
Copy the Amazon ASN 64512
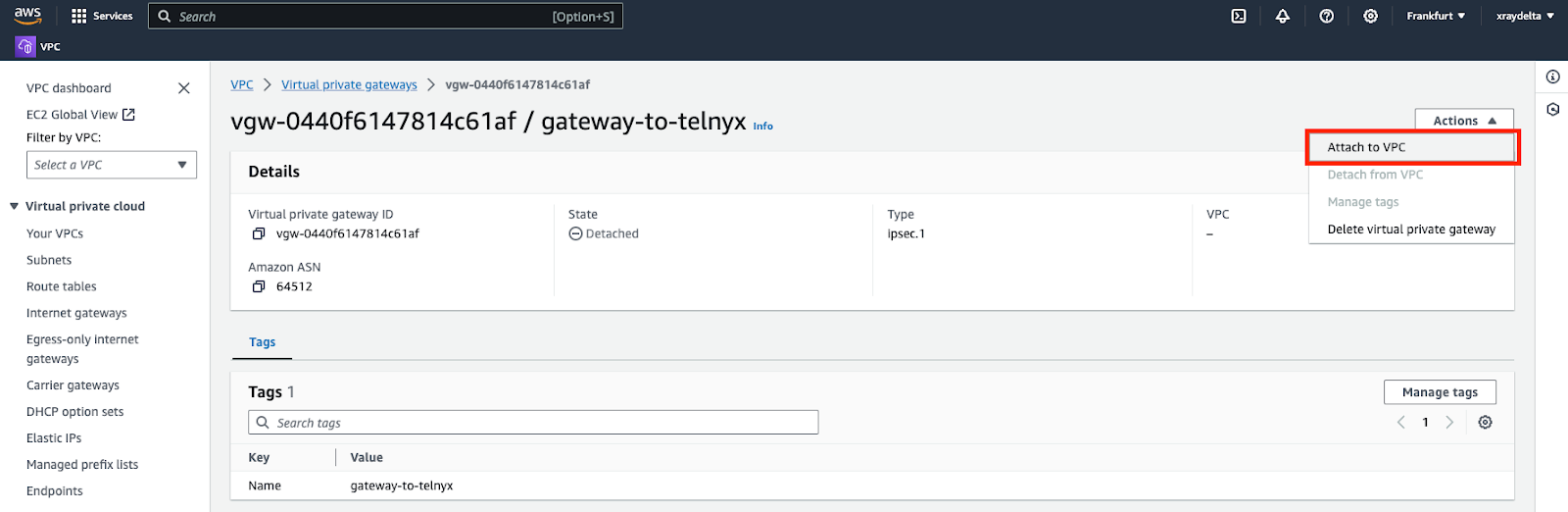(x=259, y=286)
